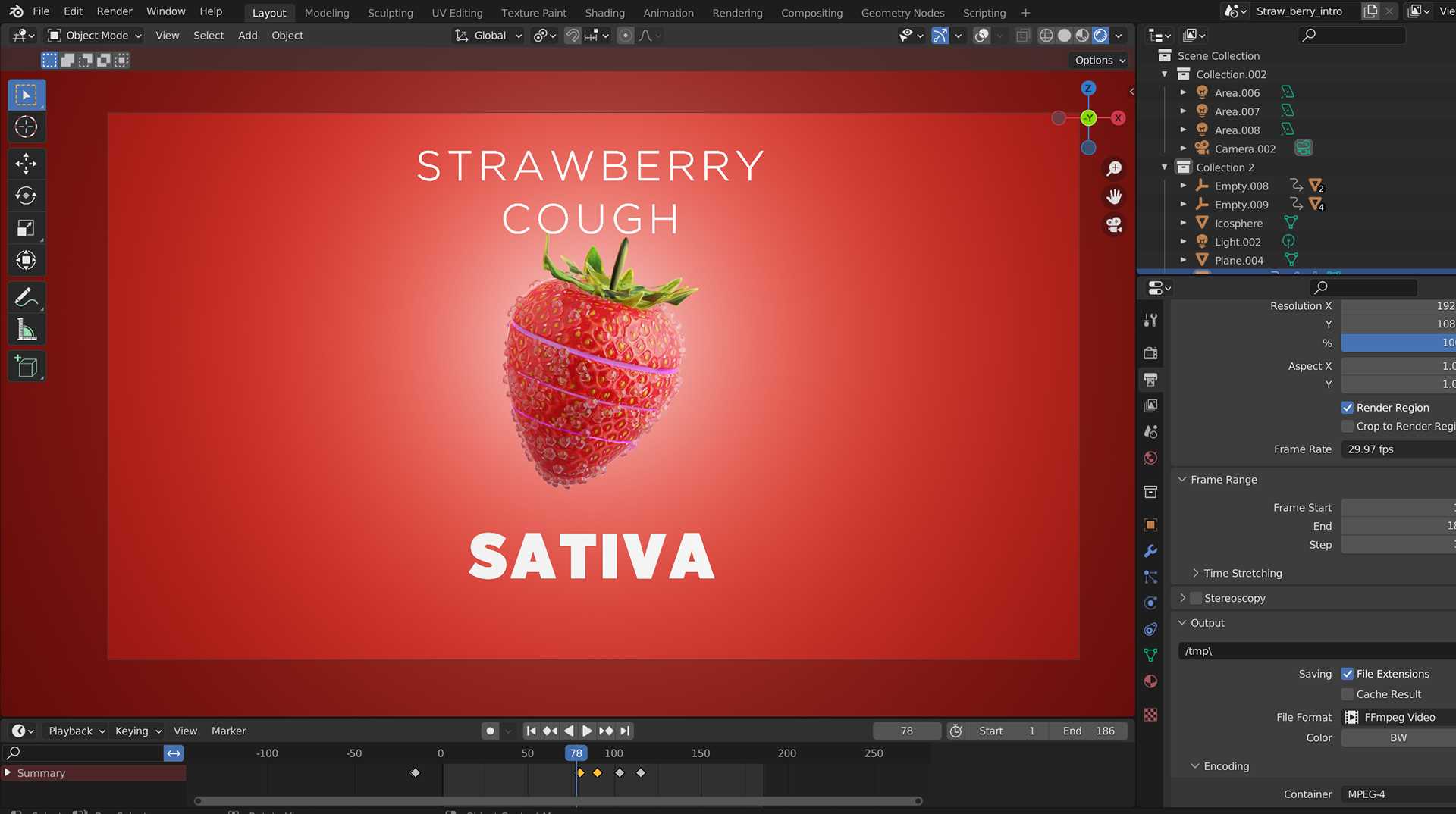Open the Object Mode dropdown
The height and width of the screenshot is (814, 1456).
click(x=96, y=36)
